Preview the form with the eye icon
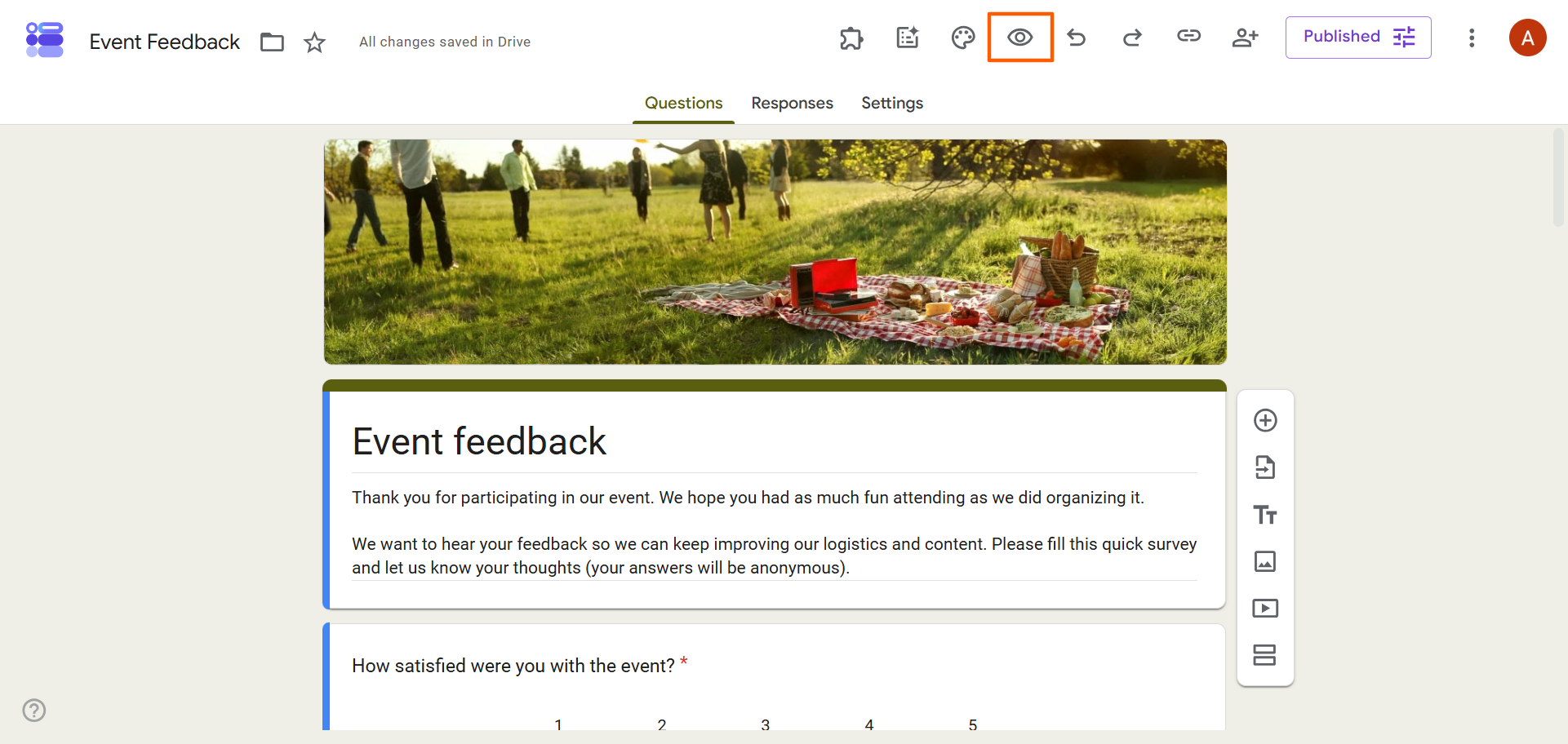1568x744 pixels. [1020, 38]
